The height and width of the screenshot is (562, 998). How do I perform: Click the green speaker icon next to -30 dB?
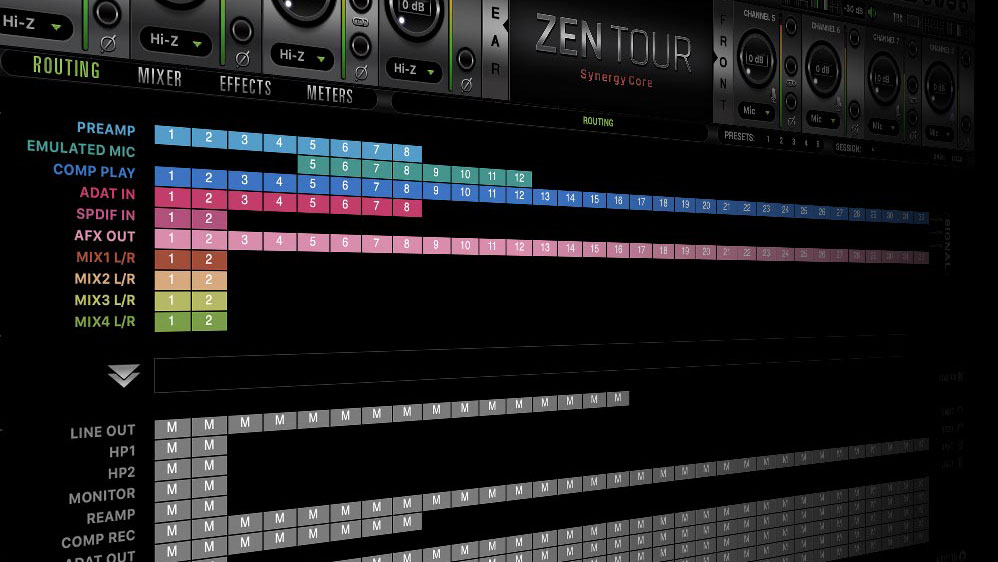coord(873,12)
